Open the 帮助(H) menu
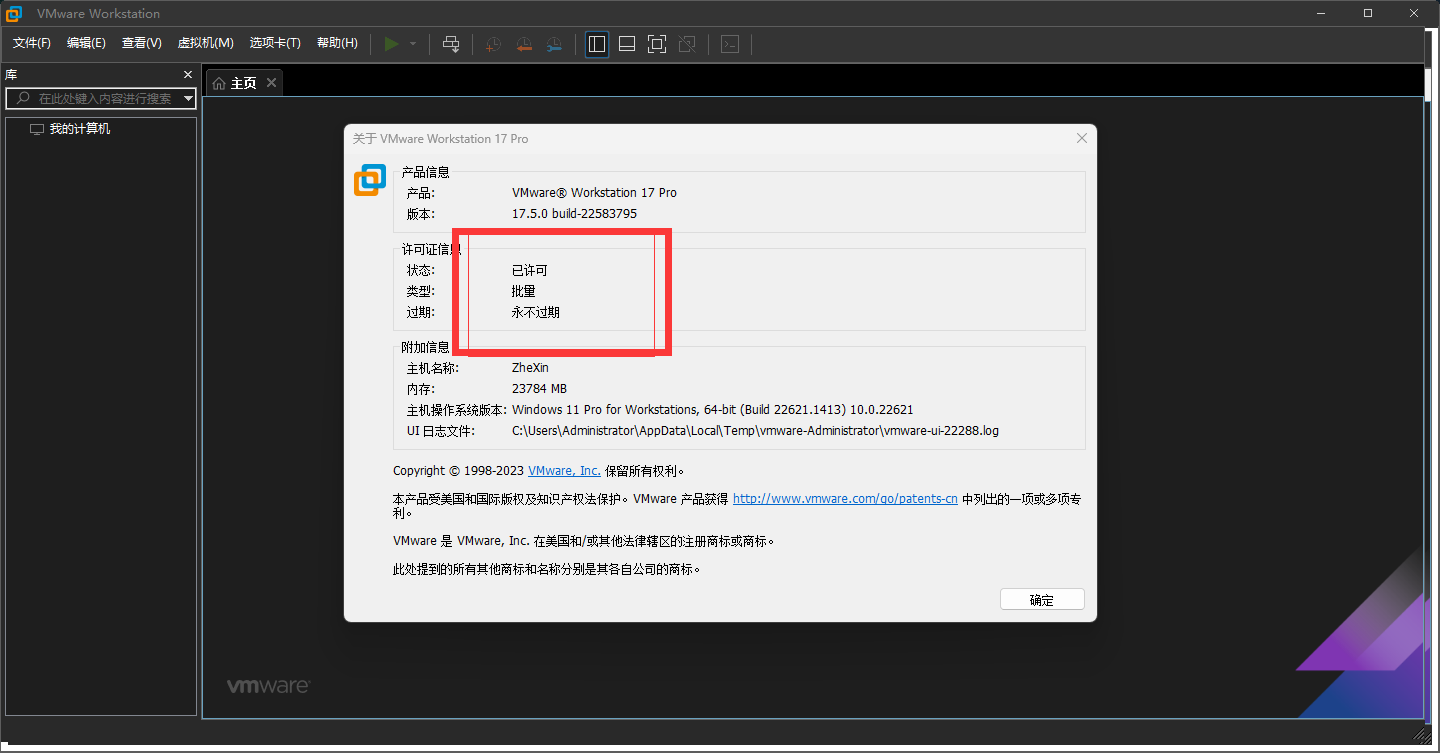 337,43
